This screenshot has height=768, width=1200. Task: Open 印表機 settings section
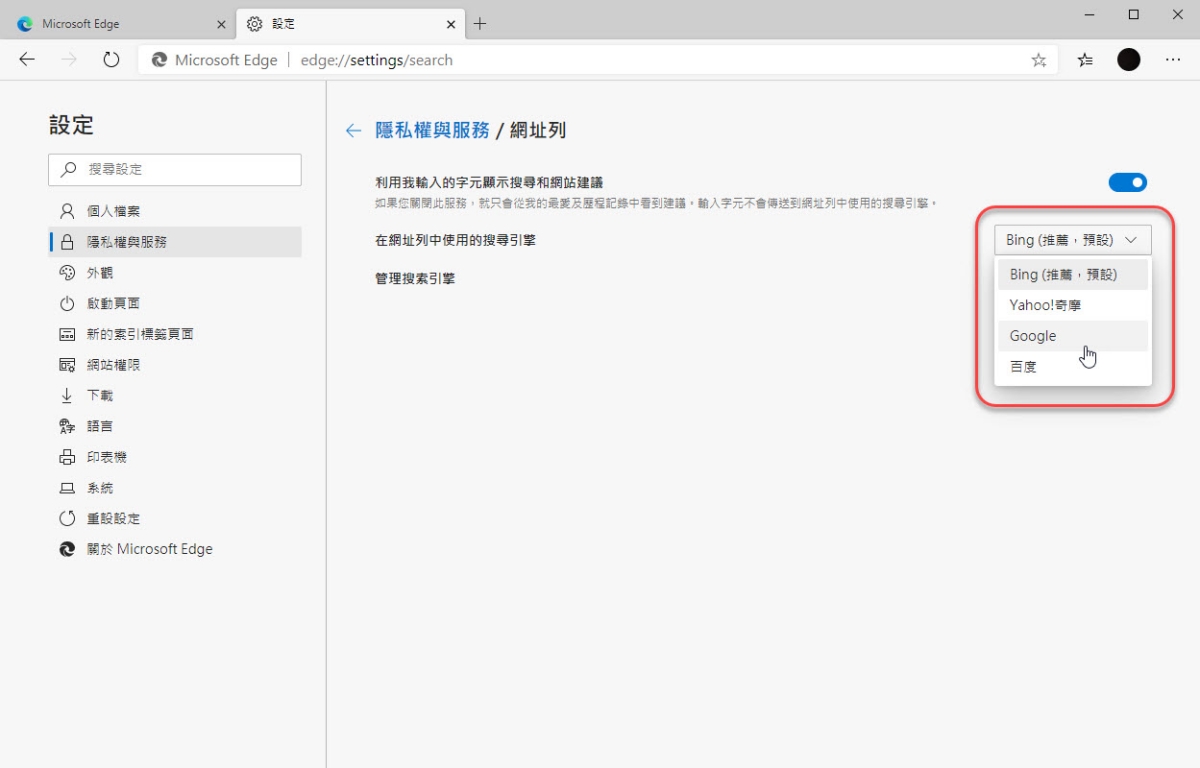pyautogui.click(x=175, y=457)
